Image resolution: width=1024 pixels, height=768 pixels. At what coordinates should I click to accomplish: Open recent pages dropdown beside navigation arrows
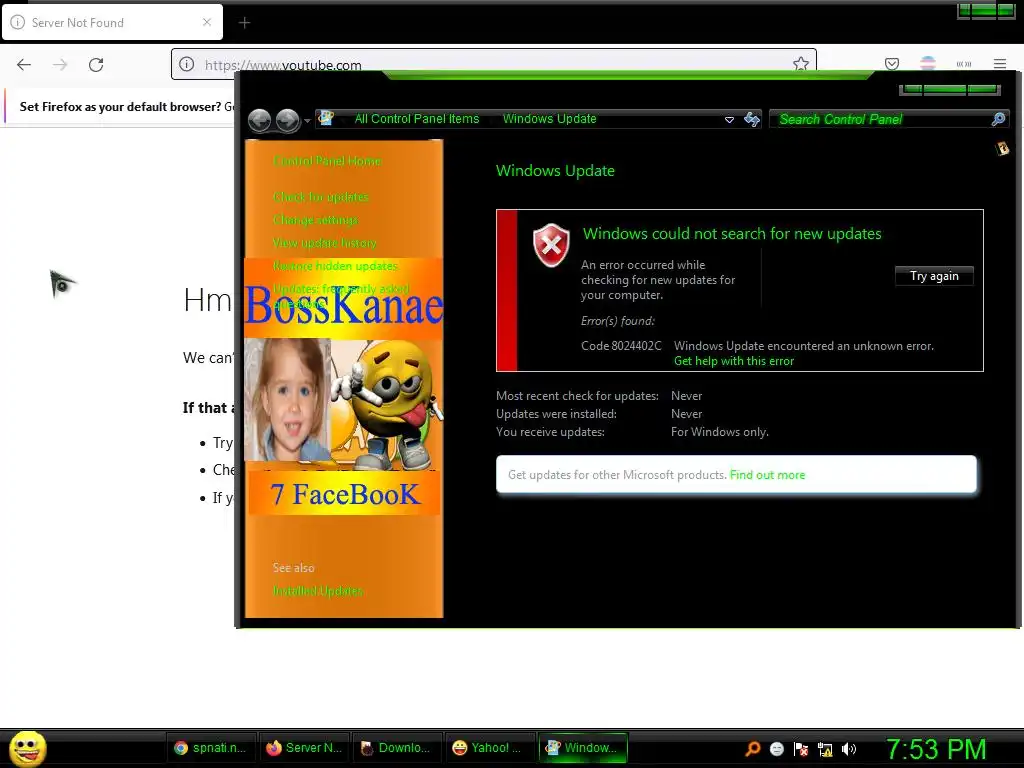(x=307, y=121)
